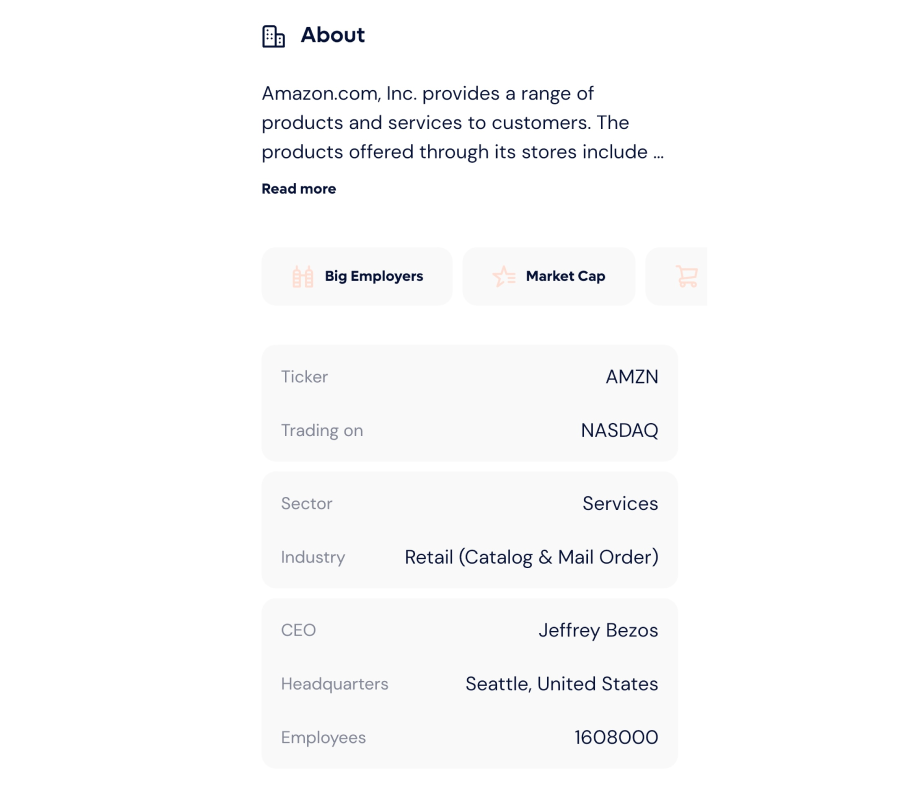Click the shopping cart category icon

tap(687, 276)
